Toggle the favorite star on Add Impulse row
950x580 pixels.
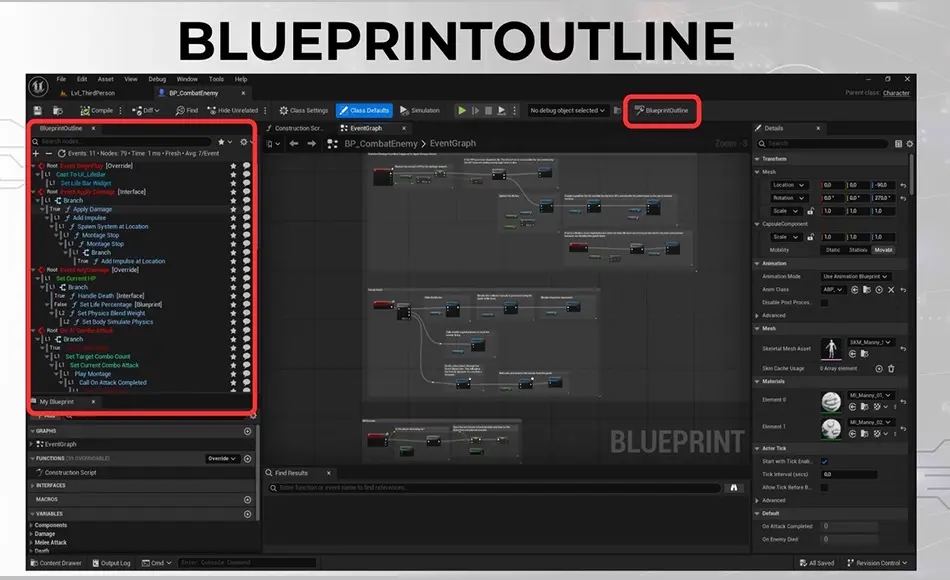pos(233,218)
